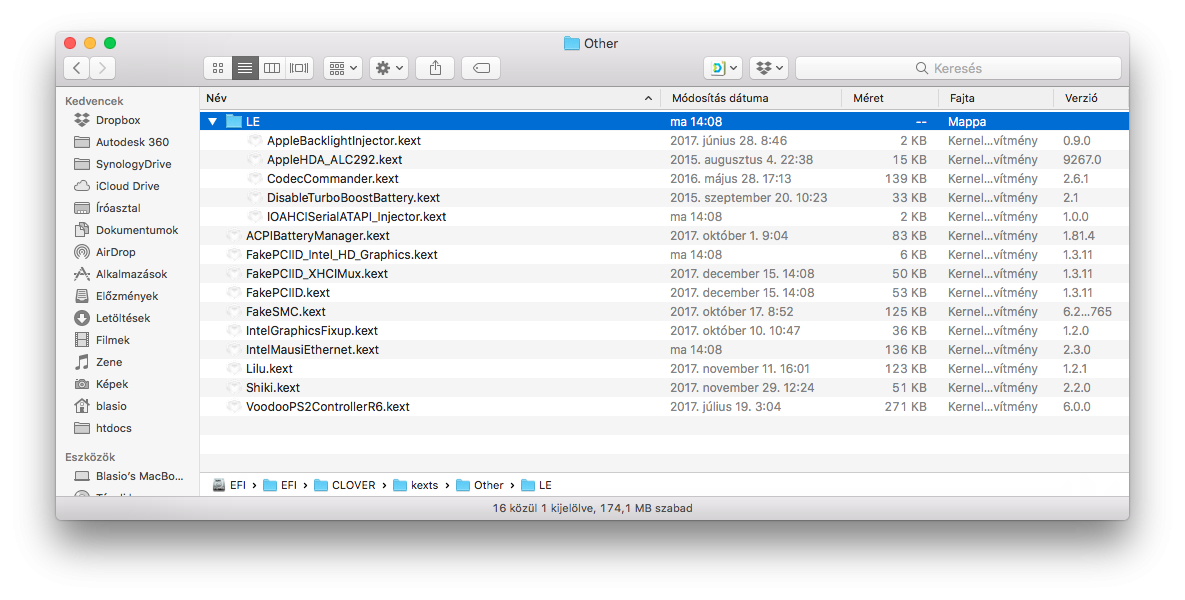The height and width of the screenshot is (600, 1185).
Task: Click LE in the path bar
Action: click(x=537, y=485)
